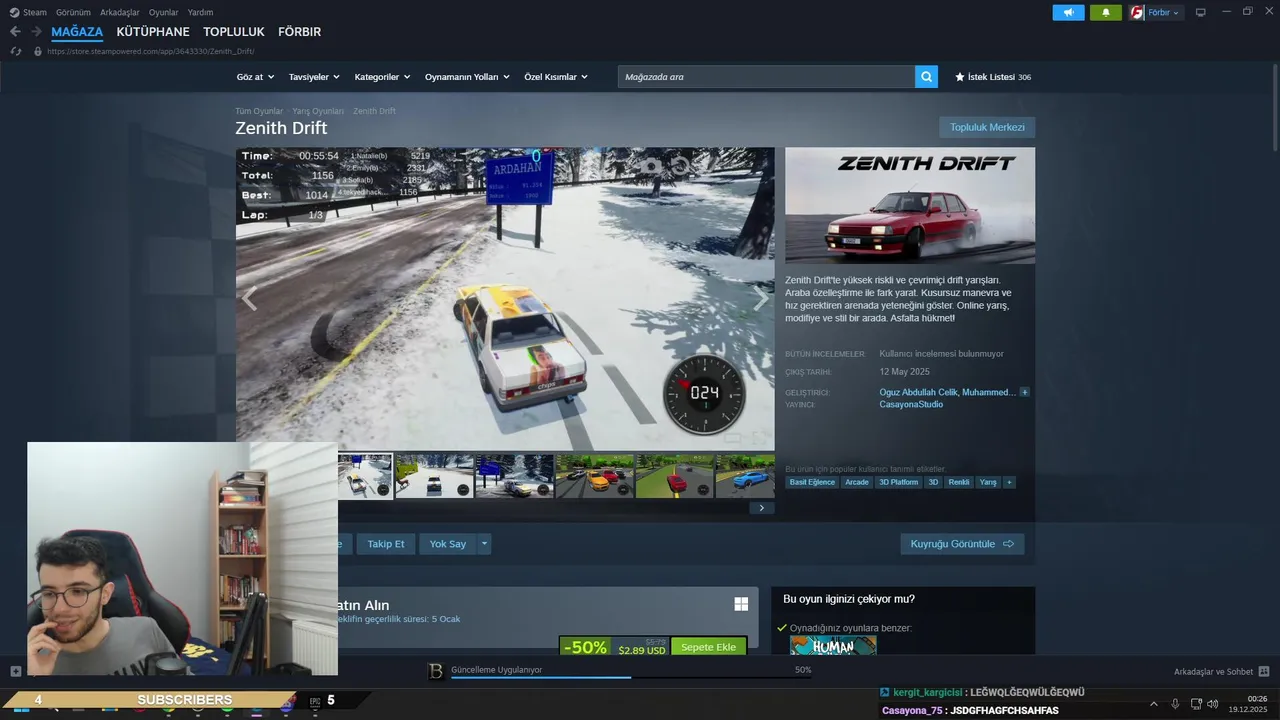Expand the Özel Kısımlar dropdown
Screen dimensions: 1280x720
(x=556, y=77)
